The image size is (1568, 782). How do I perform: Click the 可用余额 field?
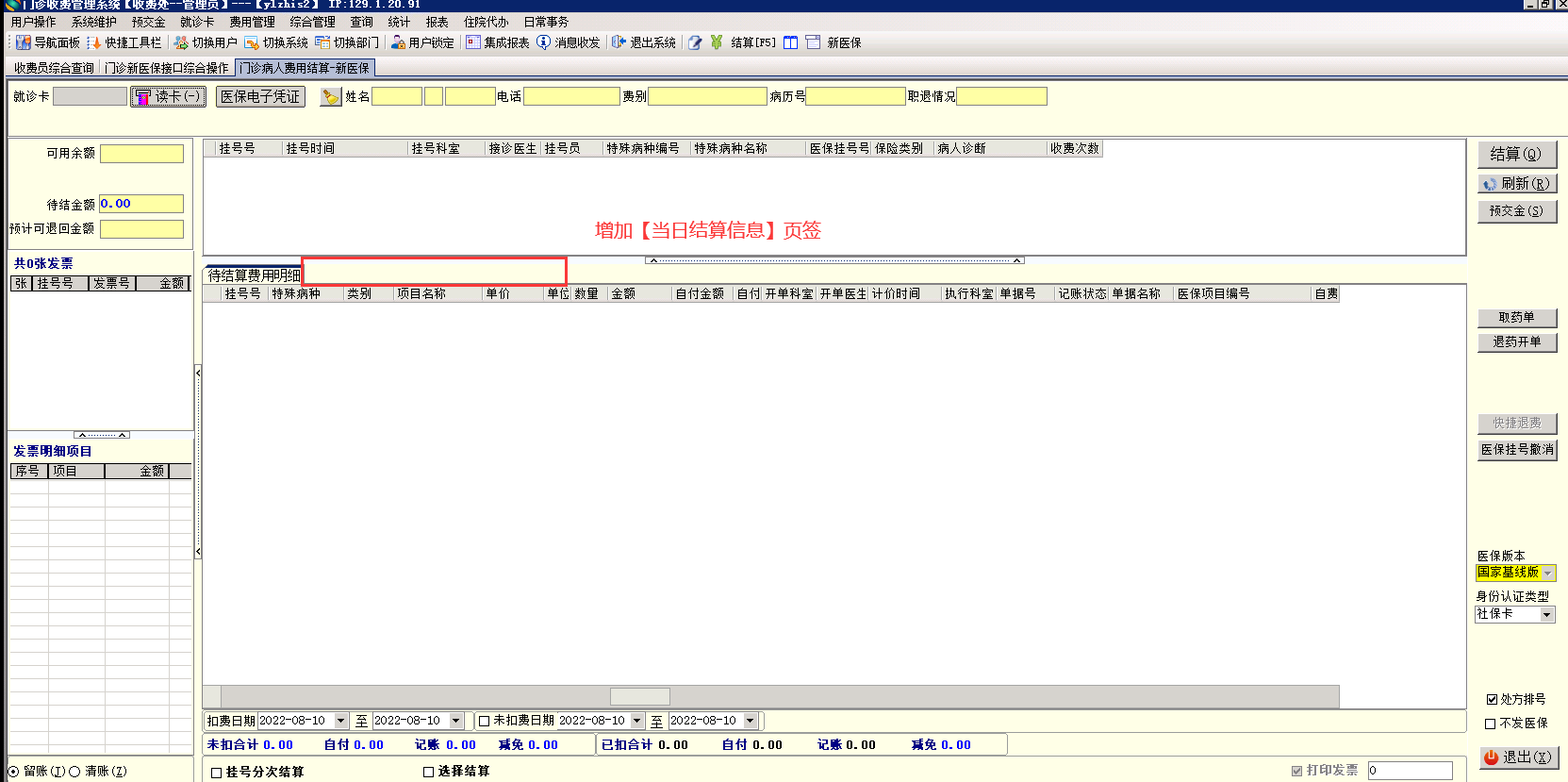(x=142, y=154)
